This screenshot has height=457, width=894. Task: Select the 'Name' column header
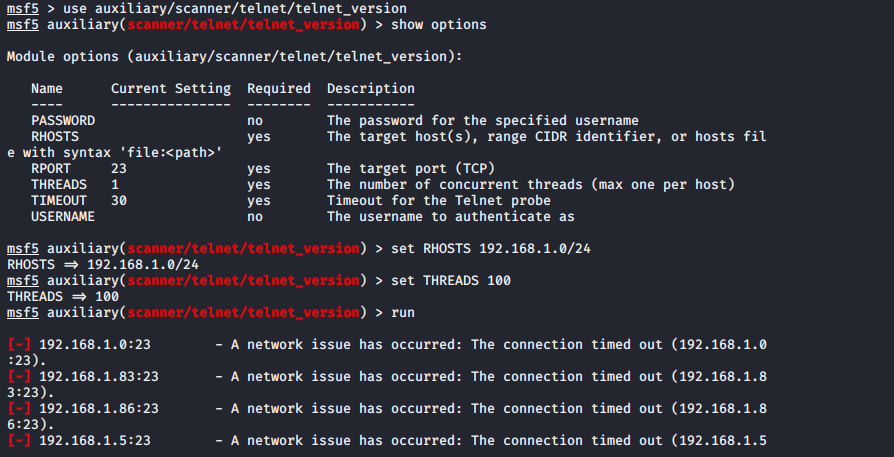point(47,89)
